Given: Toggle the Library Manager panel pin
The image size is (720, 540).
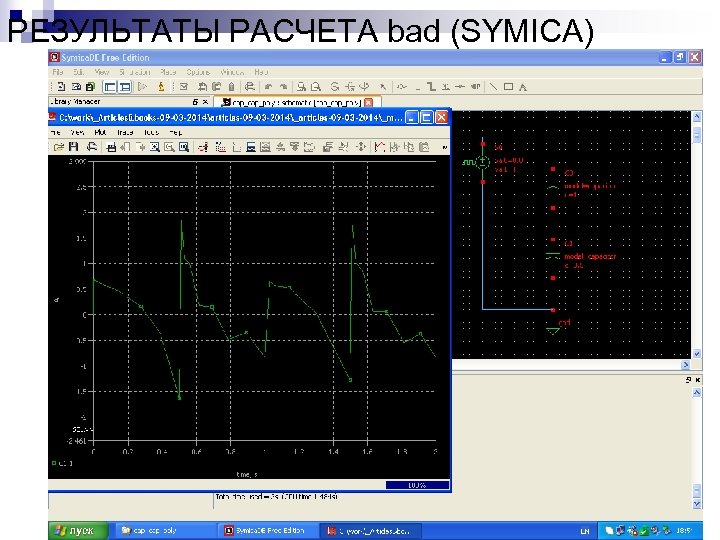Looking at the screenshot, I should coord(195,102).
